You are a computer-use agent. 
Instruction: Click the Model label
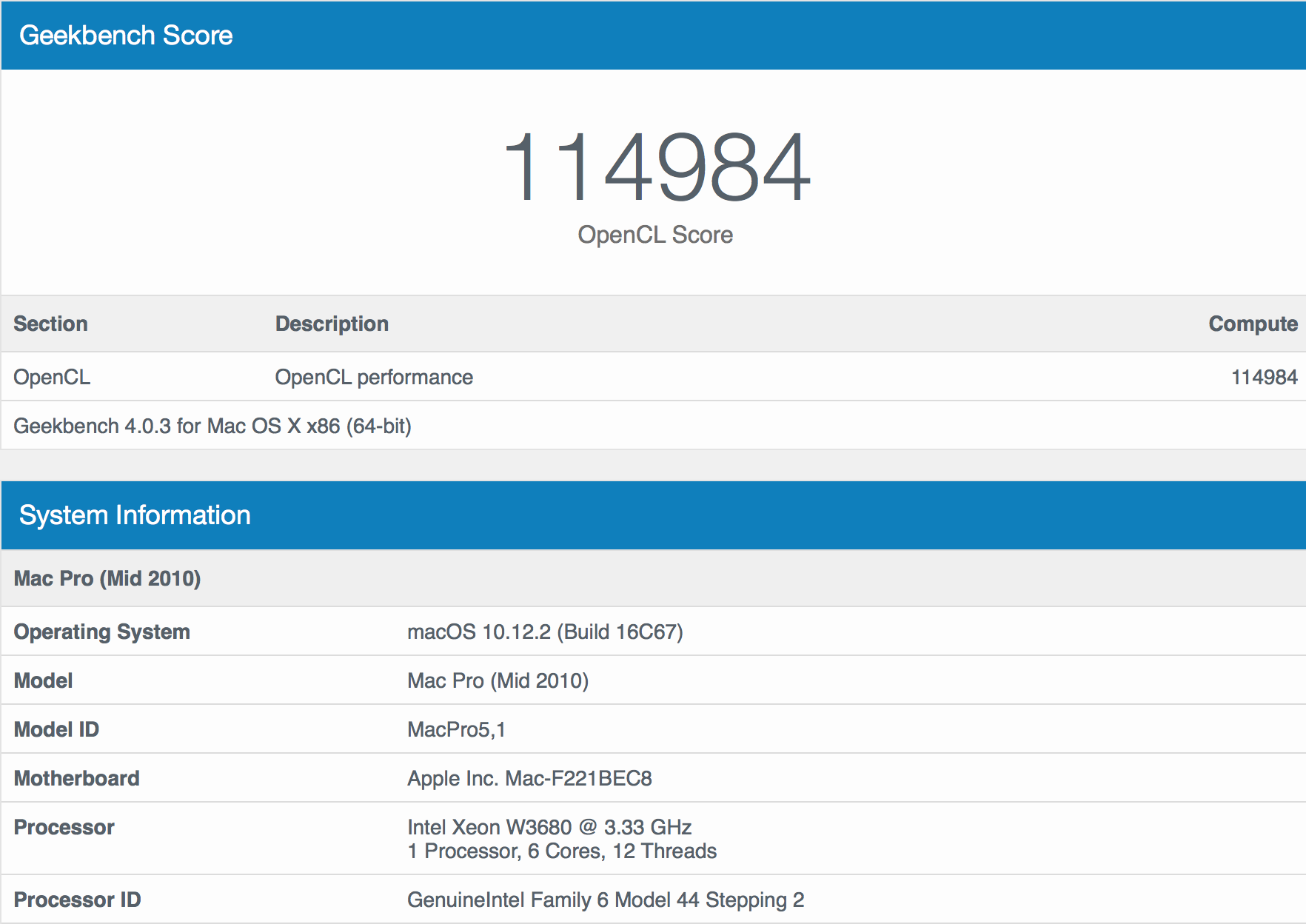tap(43, 680)
